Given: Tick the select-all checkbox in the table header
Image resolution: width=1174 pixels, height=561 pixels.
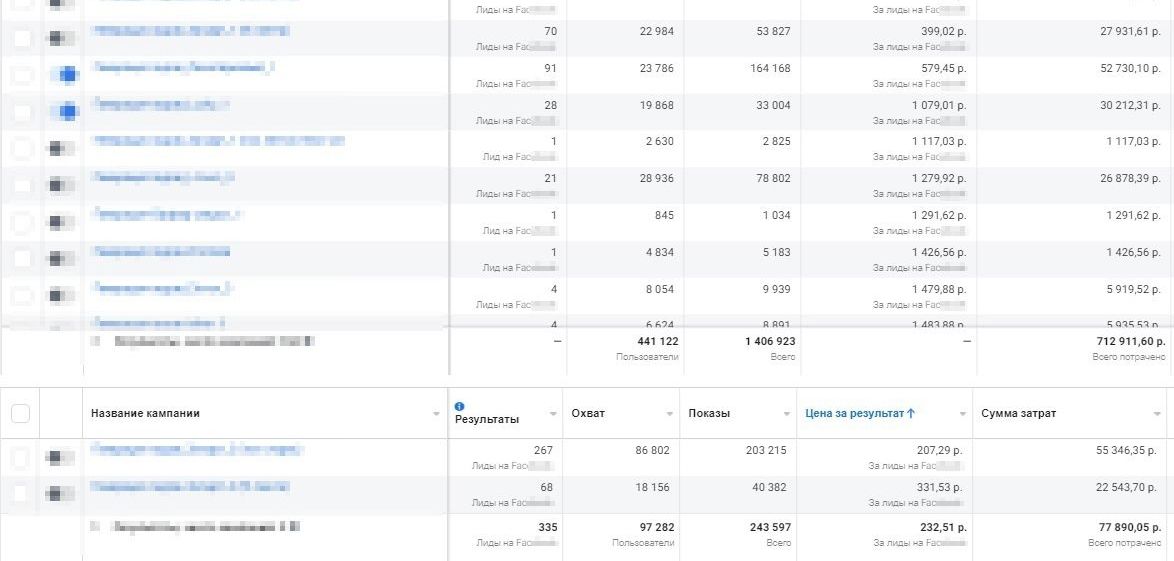Looking at the screenshot, I should (20, 413).
